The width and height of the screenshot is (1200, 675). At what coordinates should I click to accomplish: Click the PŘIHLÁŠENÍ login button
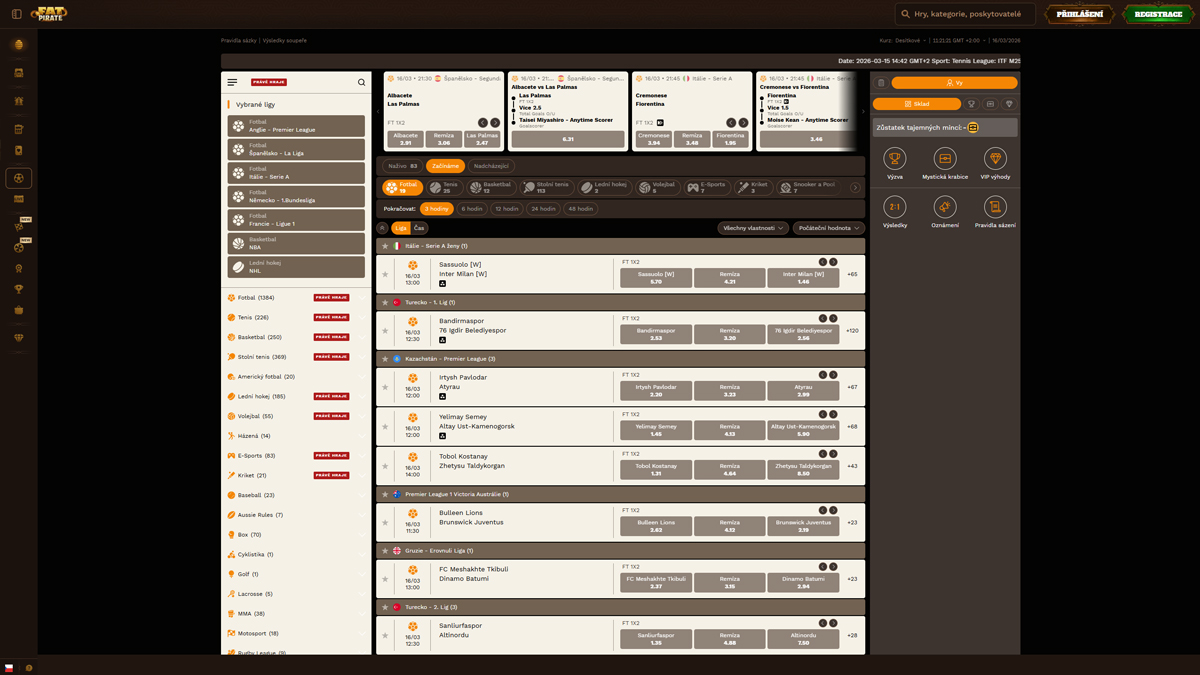1080,14
